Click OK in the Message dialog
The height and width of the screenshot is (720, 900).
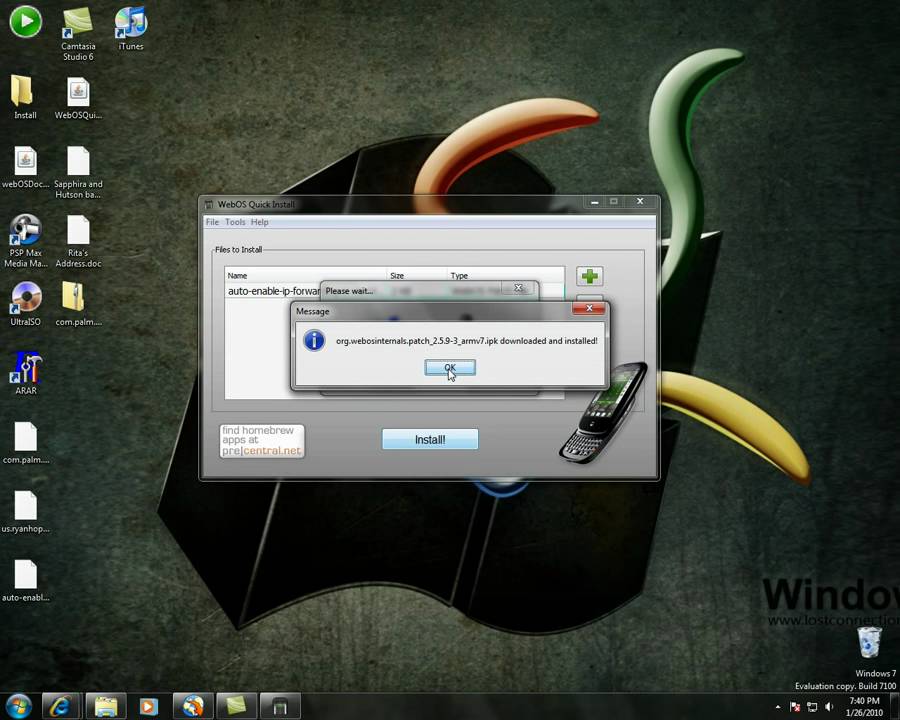449,367
